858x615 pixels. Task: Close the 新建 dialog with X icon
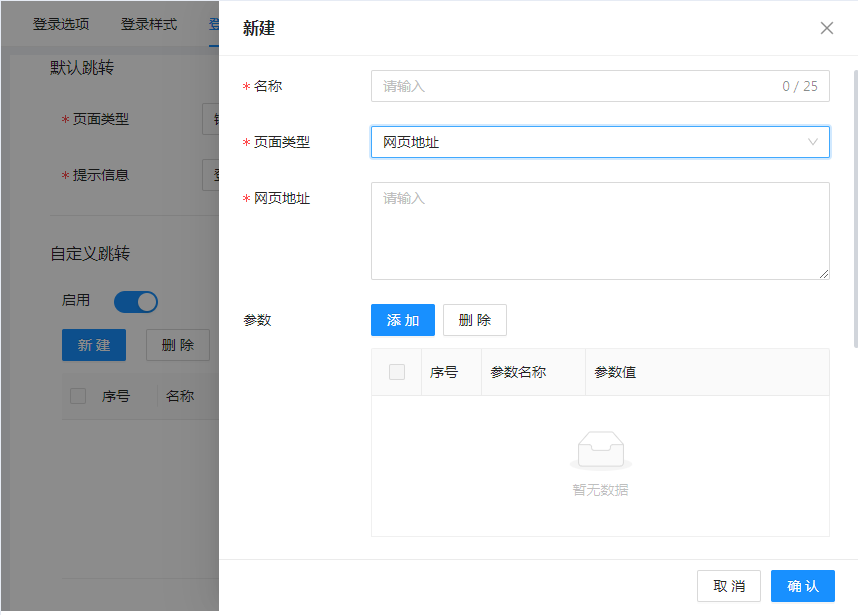coord(827,28)
